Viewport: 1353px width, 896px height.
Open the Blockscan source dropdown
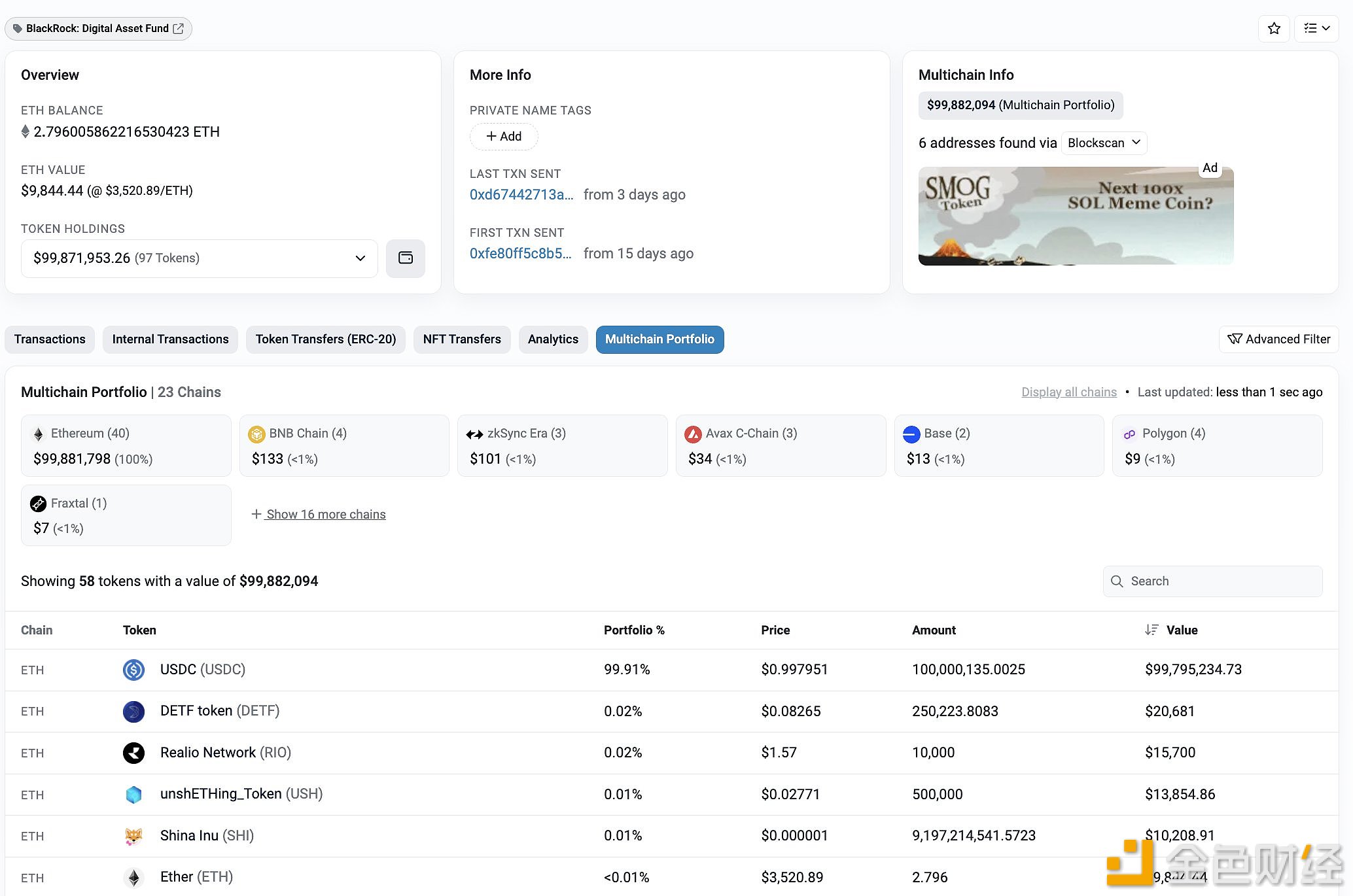tap(1104, 143)
